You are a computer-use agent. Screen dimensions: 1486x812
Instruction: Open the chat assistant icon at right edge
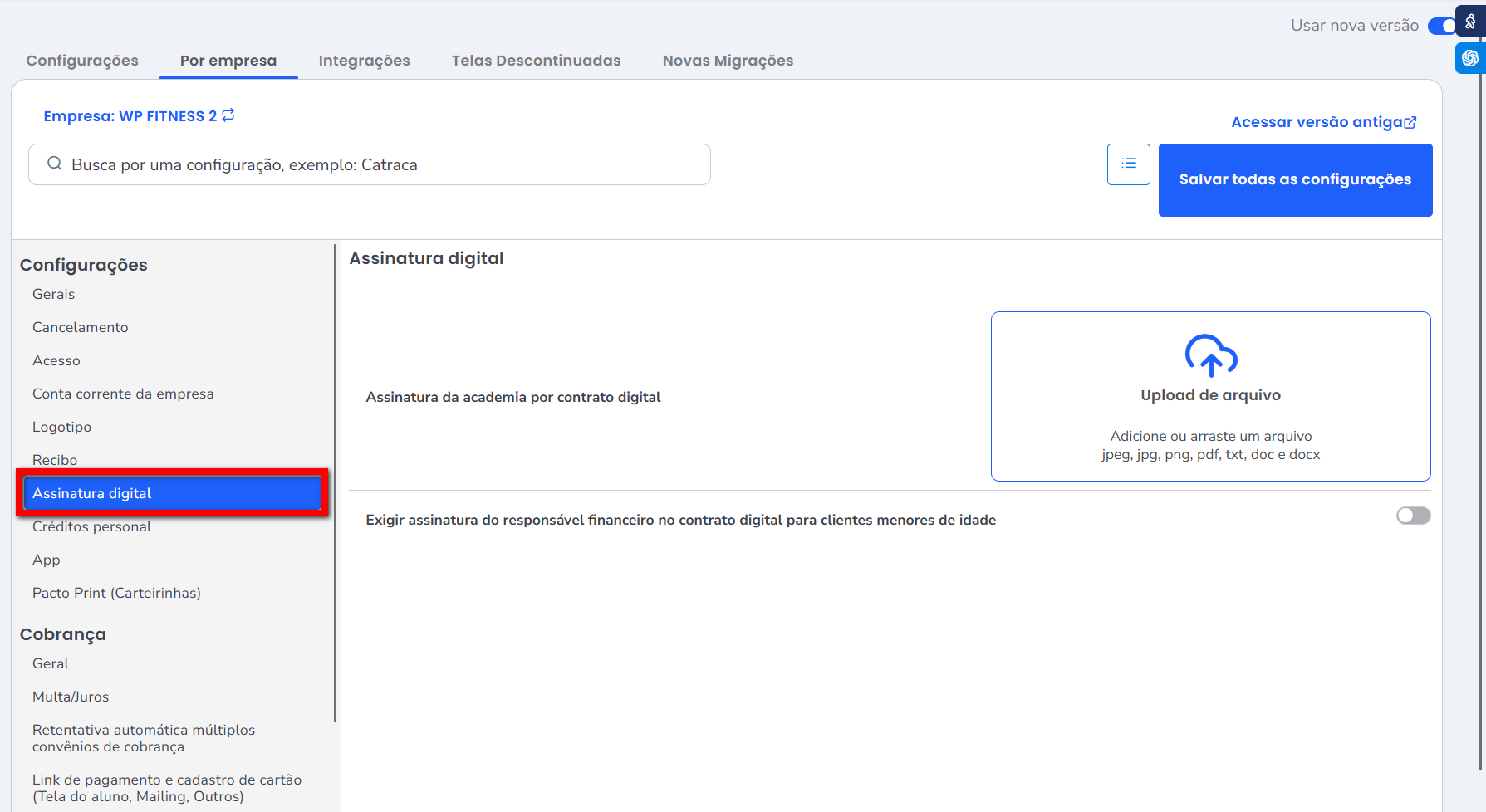pyautogui.click(x=1470, y=58)
